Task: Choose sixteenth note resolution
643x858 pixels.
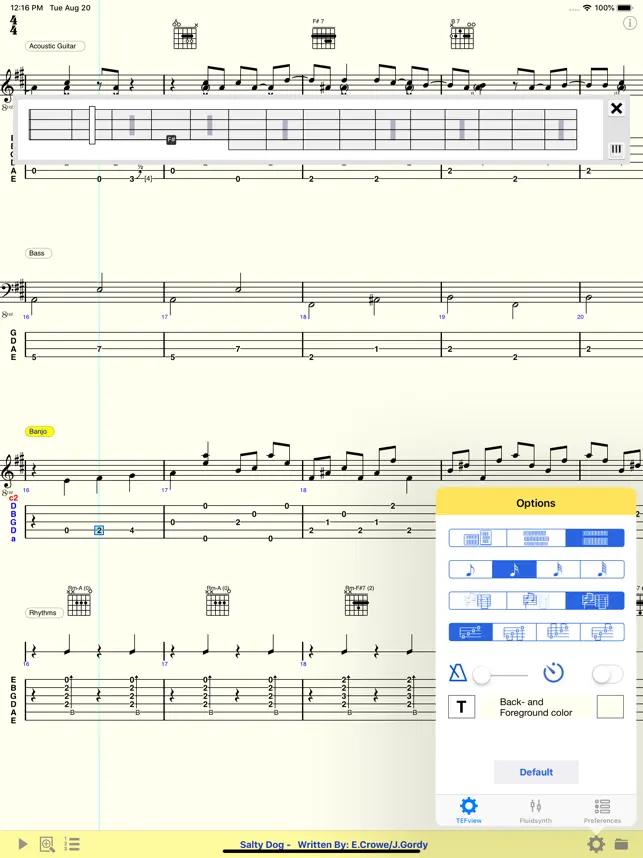Action: point(514,569)
